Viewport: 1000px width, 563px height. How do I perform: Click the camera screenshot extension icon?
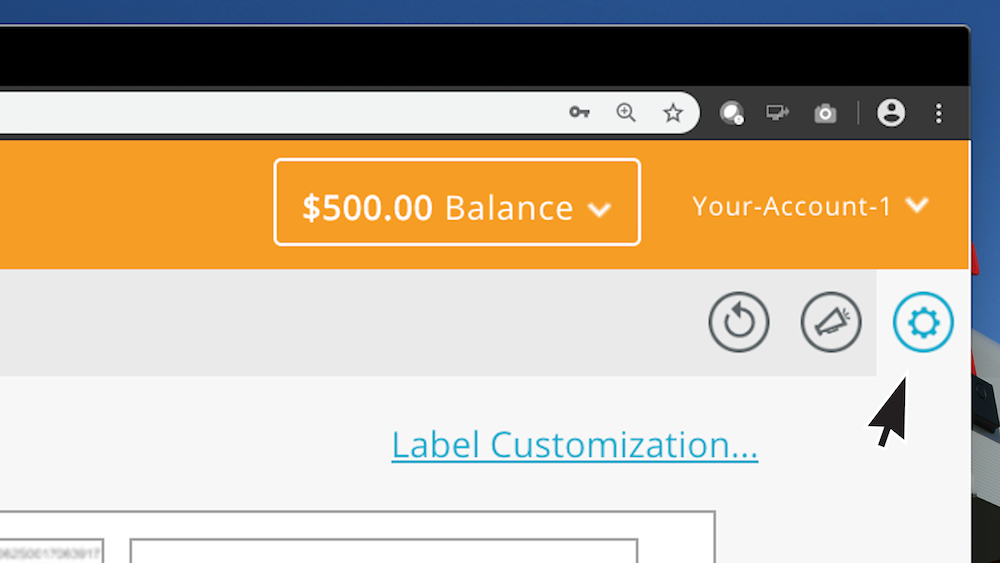825,113
